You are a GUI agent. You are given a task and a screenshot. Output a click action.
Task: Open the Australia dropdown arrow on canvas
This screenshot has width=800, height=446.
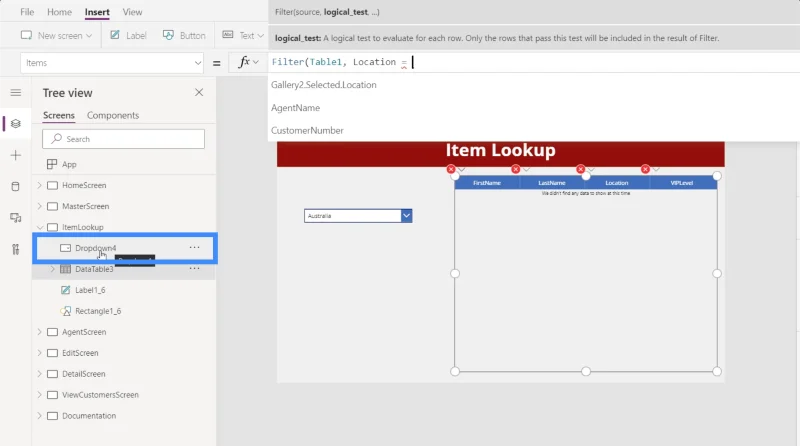[x=407, y=216]
